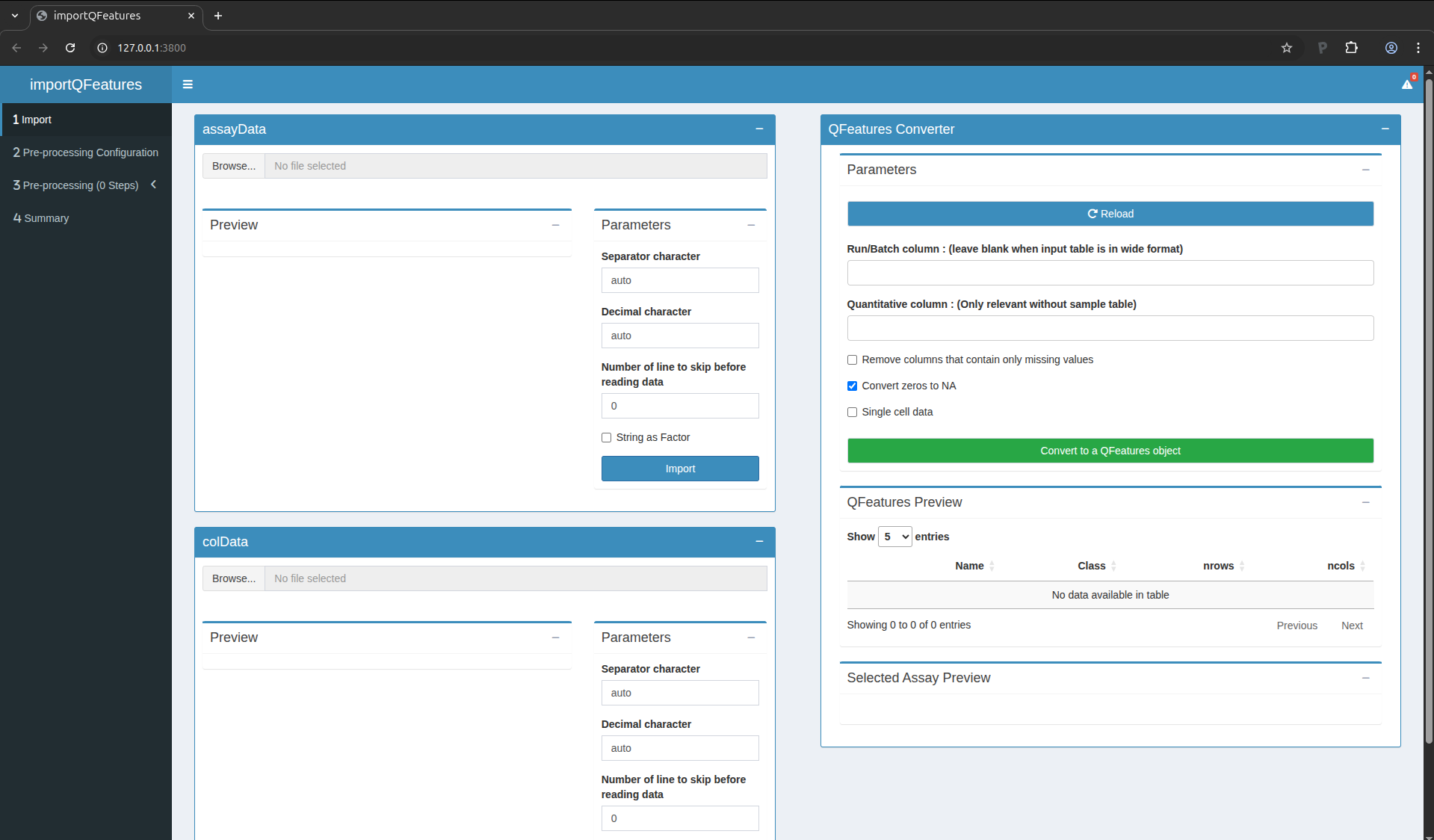Viewport: 1434px width, 840px height.
Task: Click the Quantitative column input
Action: click(x=1110, y=328)
